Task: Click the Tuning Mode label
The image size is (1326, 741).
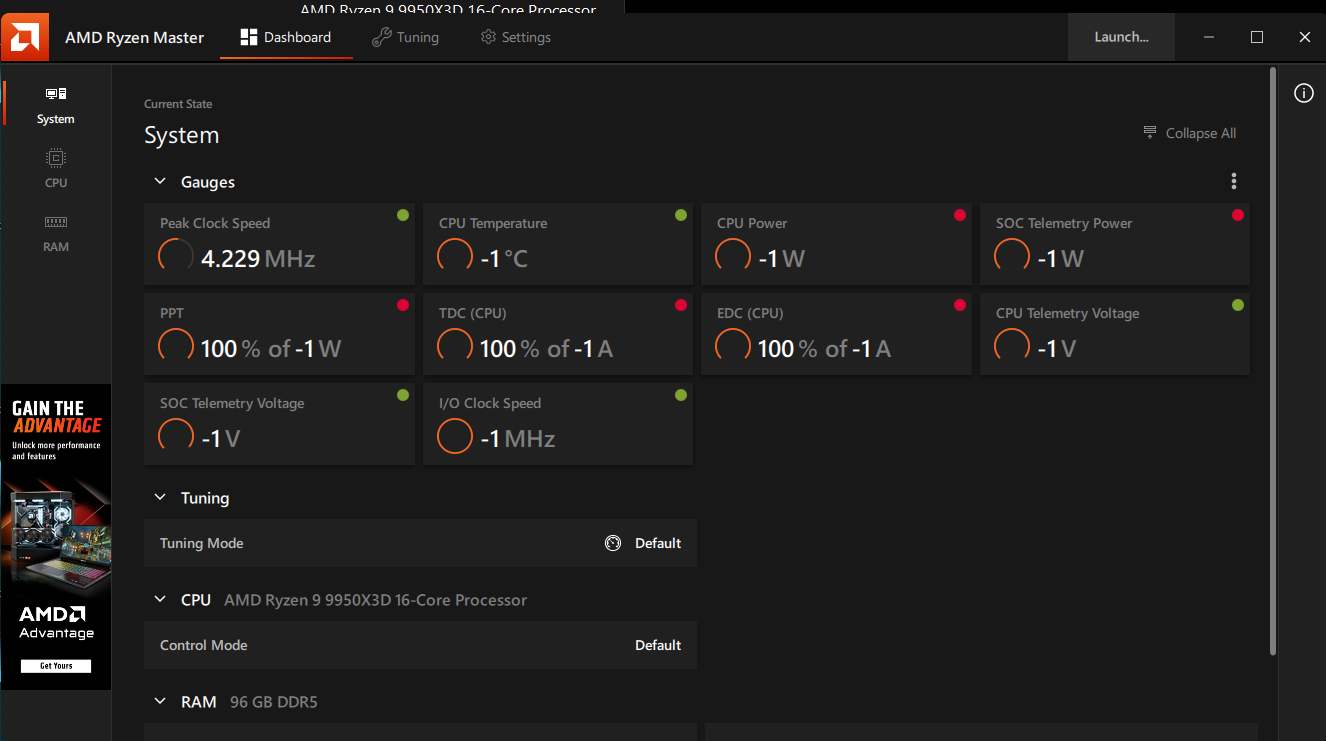Action: click(x=202, y=543)
